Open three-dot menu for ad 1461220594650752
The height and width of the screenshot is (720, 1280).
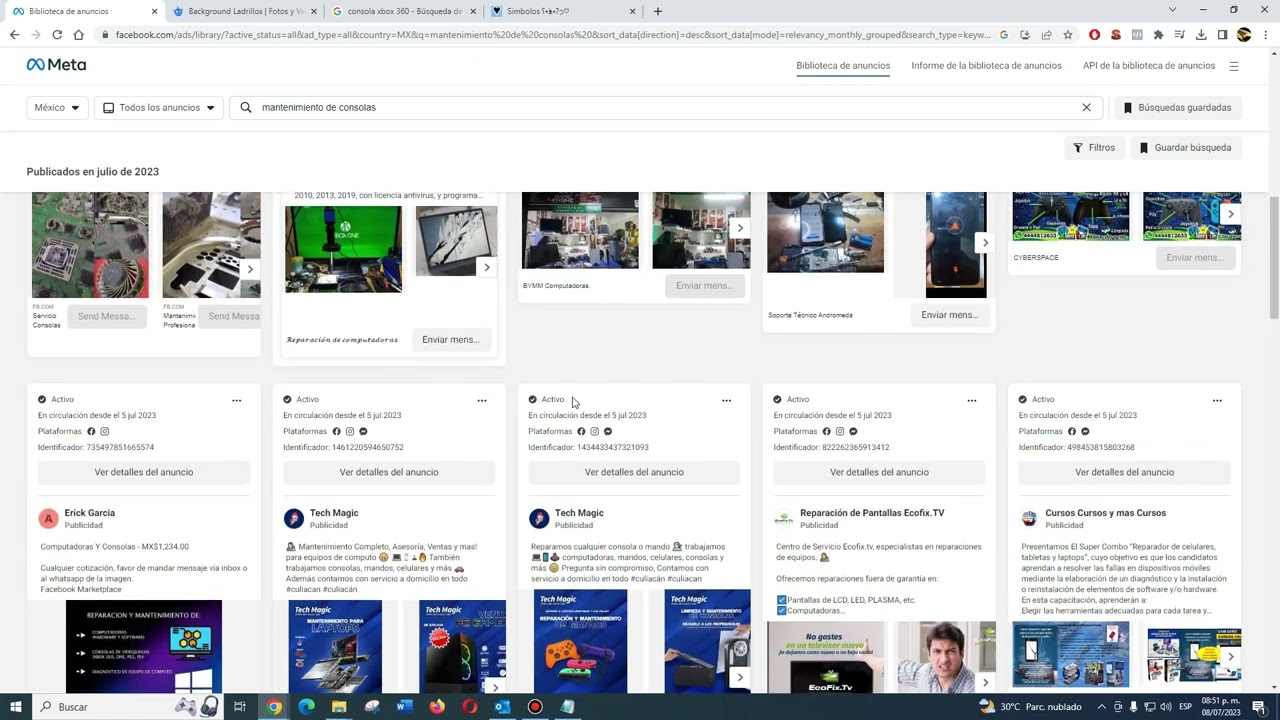482,400
